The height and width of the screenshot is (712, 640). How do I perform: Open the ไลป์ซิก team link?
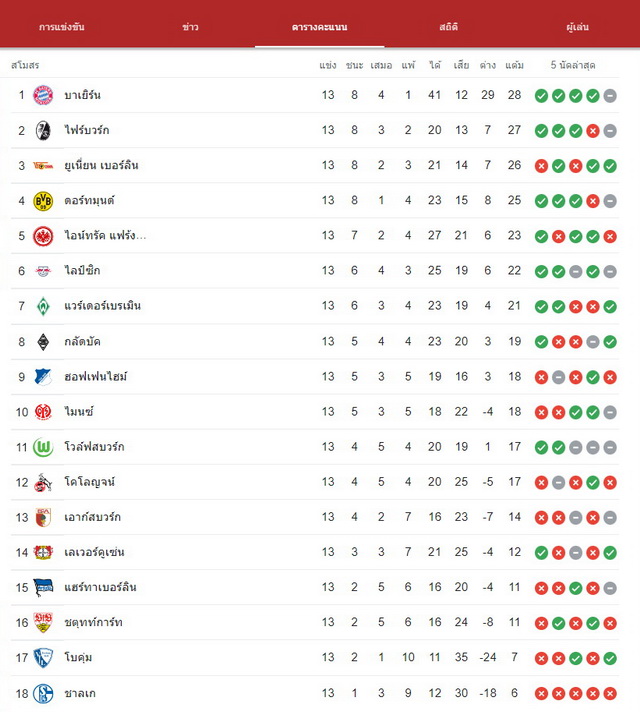tap(82, 271)
